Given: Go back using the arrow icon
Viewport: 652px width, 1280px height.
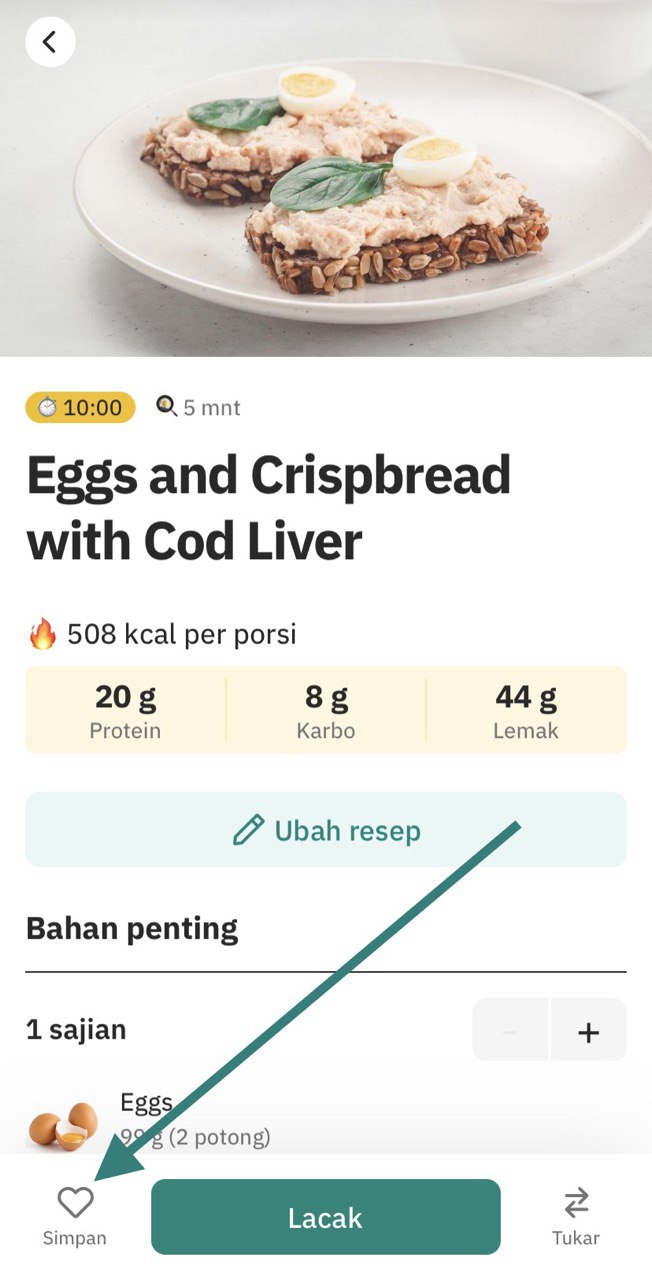Looking at the screenshot, I should [50, 42].
